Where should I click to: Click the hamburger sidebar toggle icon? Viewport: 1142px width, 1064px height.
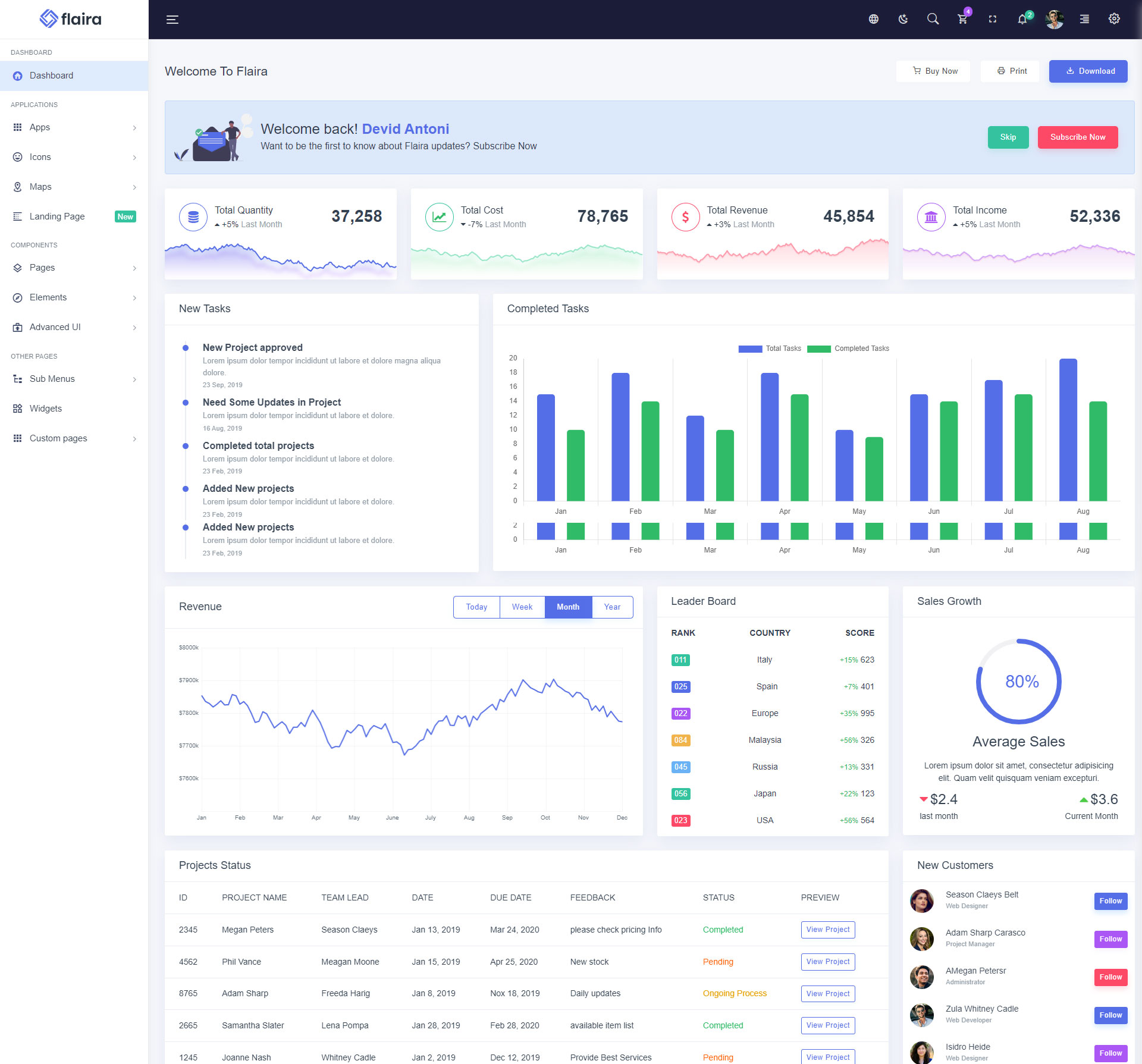pyautogui.click(x=172, y=20)
